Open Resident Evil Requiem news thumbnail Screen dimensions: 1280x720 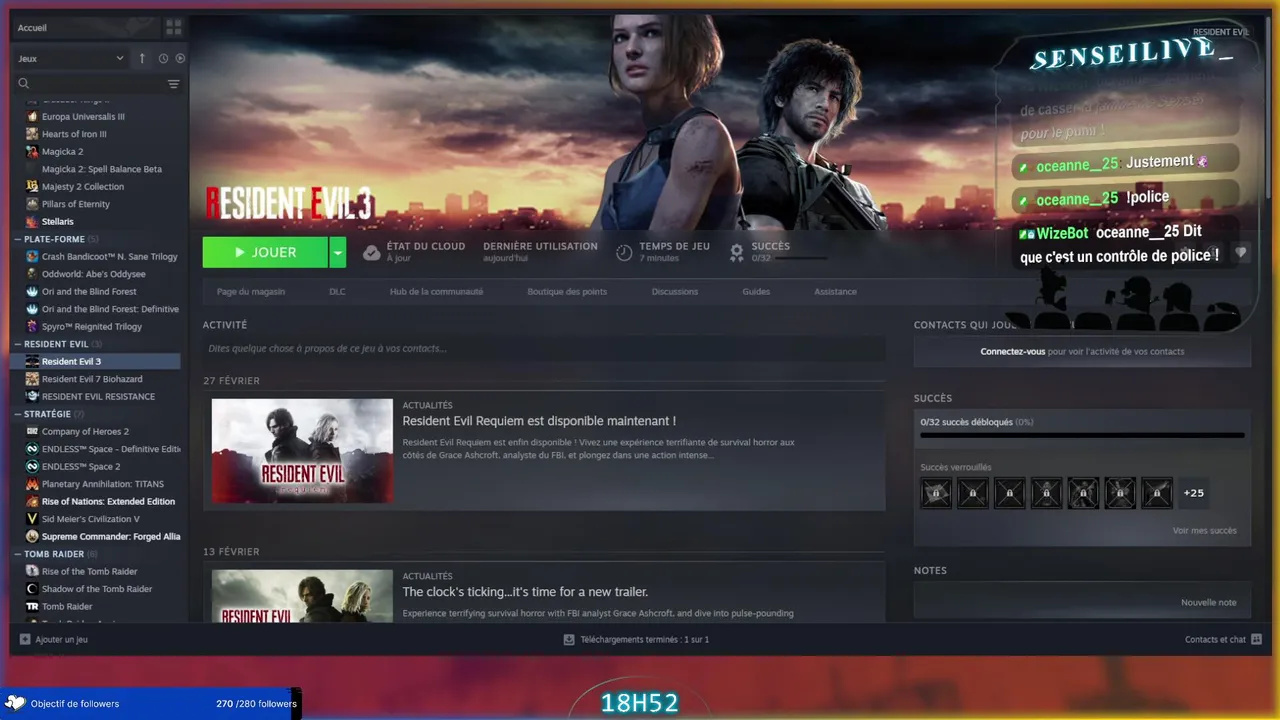coord(302,451)
